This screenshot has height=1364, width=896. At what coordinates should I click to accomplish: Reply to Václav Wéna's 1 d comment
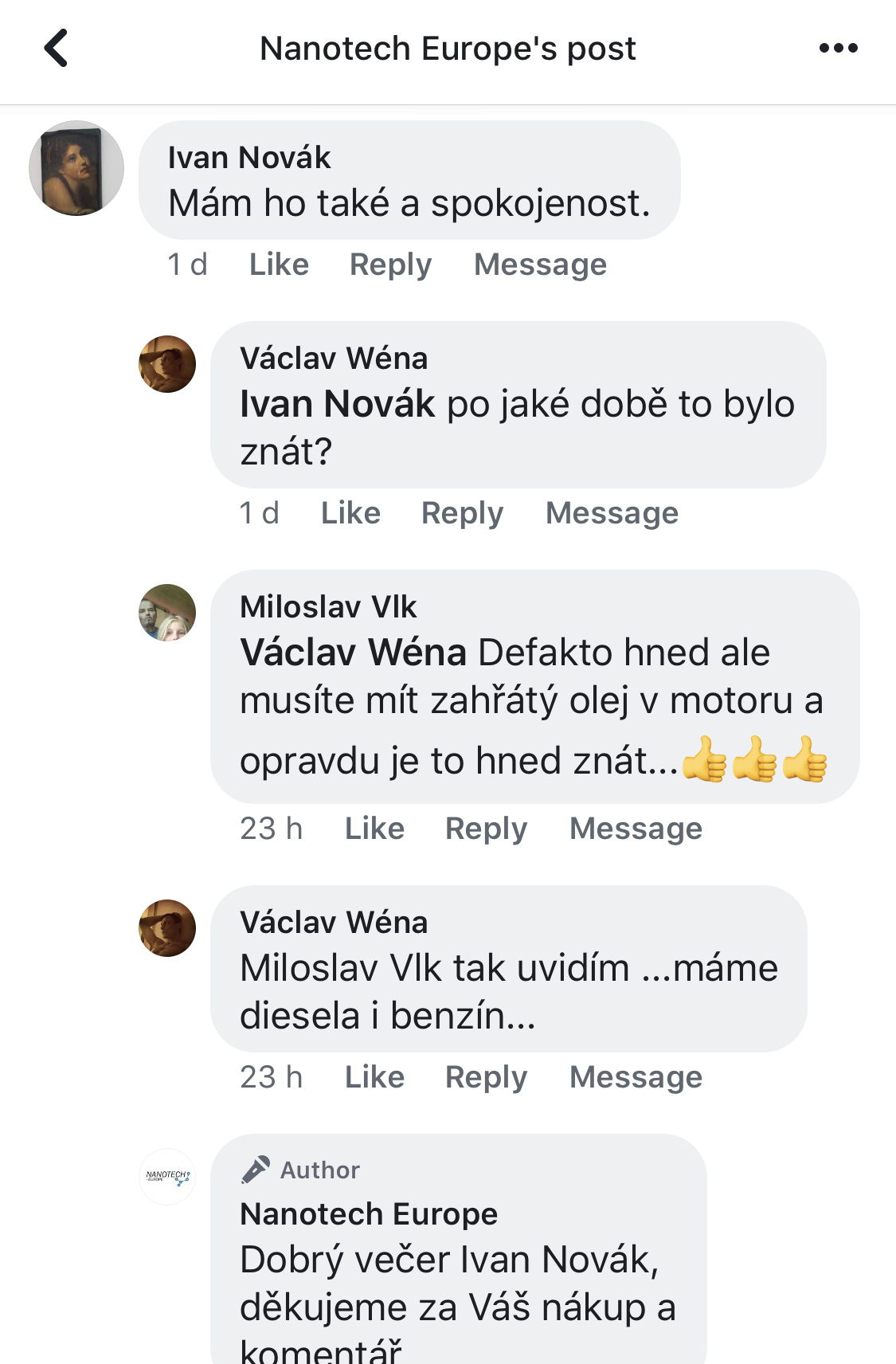tap(462, 513)
